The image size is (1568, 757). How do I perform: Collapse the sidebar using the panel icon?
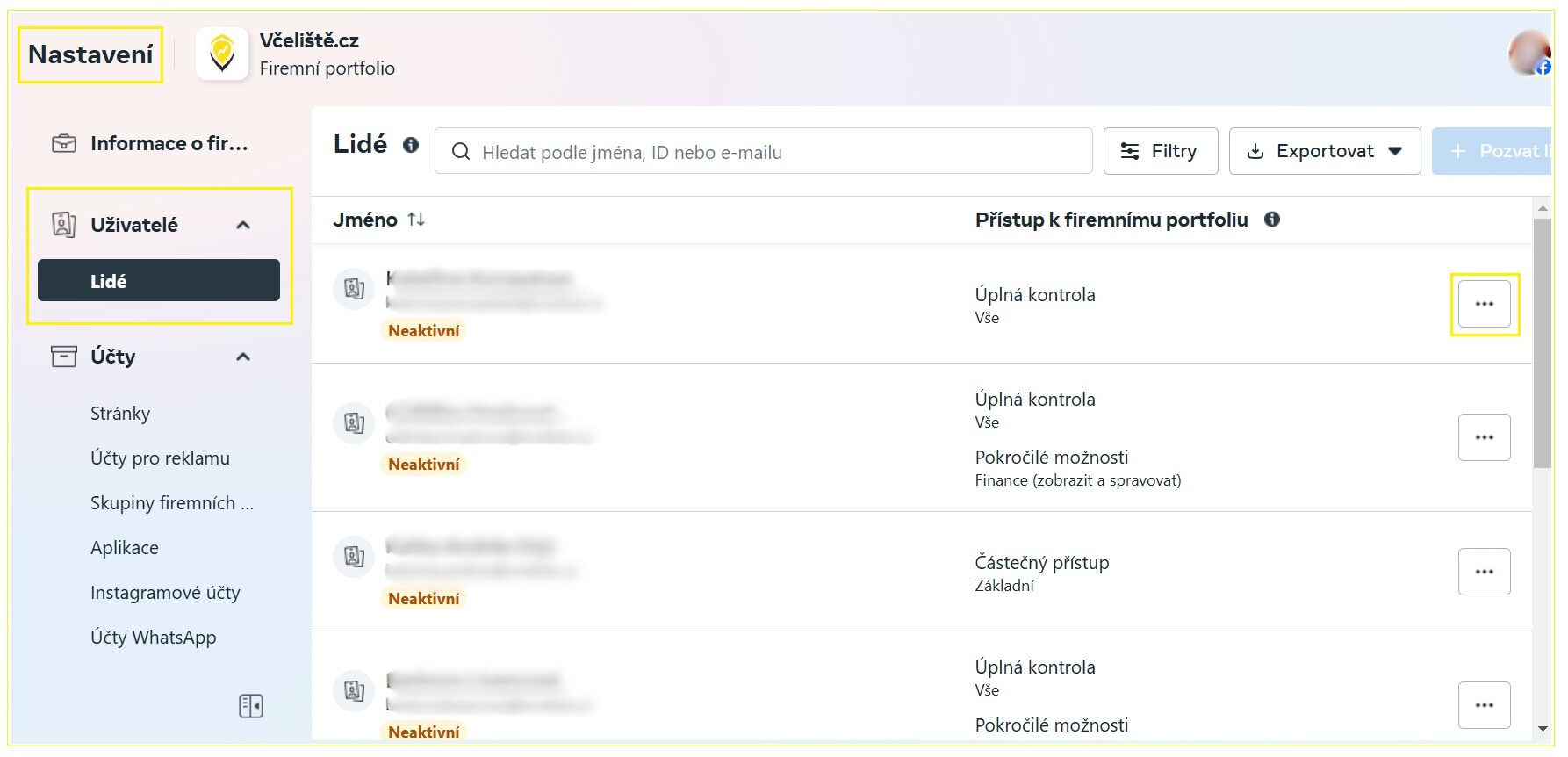[251, 706]
